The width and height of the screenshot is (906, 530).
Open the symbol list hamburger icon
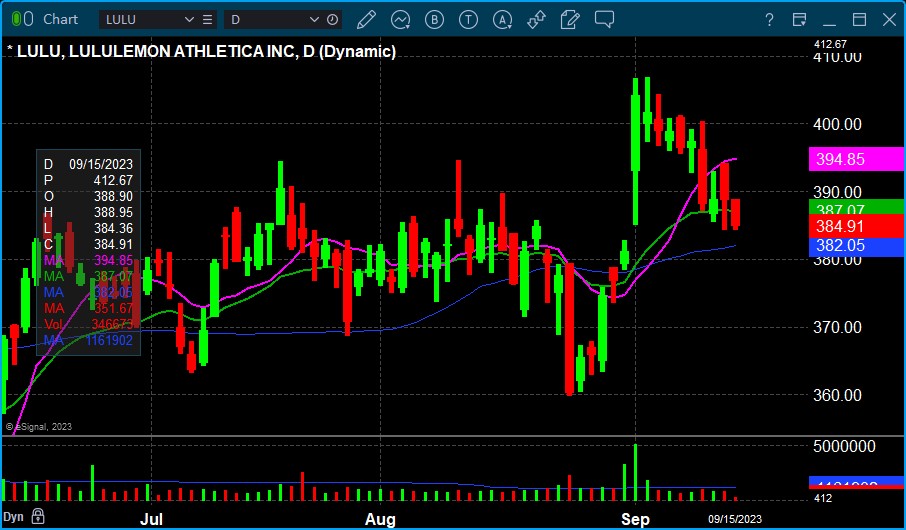click(207, 19)
